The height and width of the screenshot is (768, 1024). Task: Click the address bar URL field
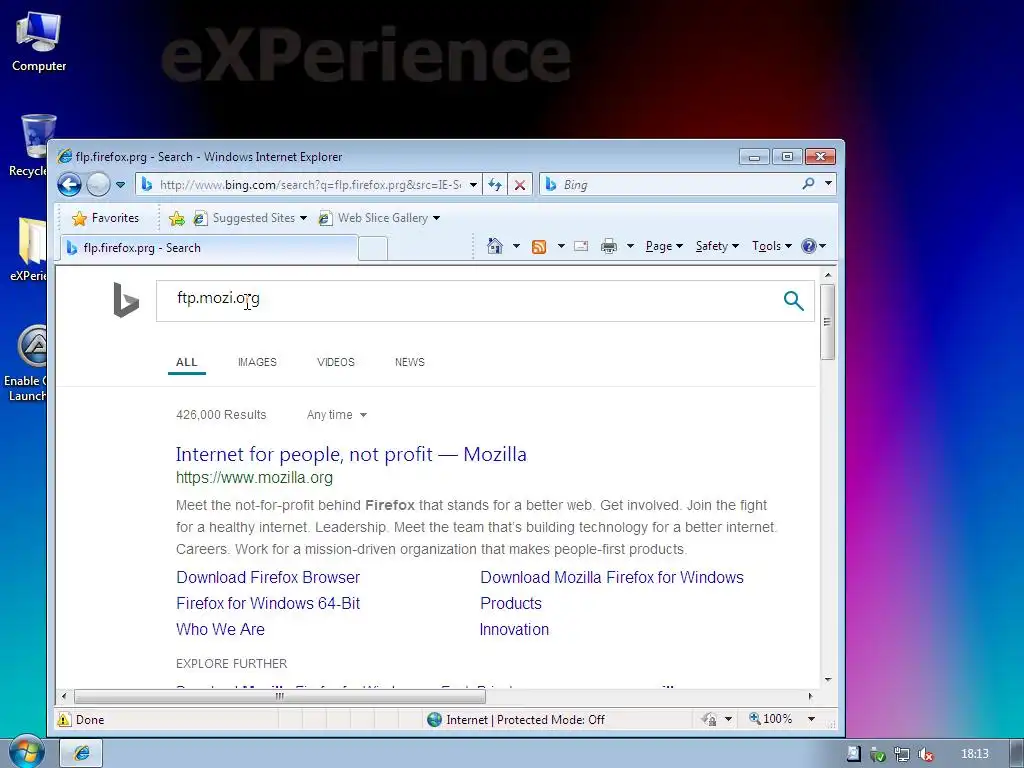[x=310, y=185]
